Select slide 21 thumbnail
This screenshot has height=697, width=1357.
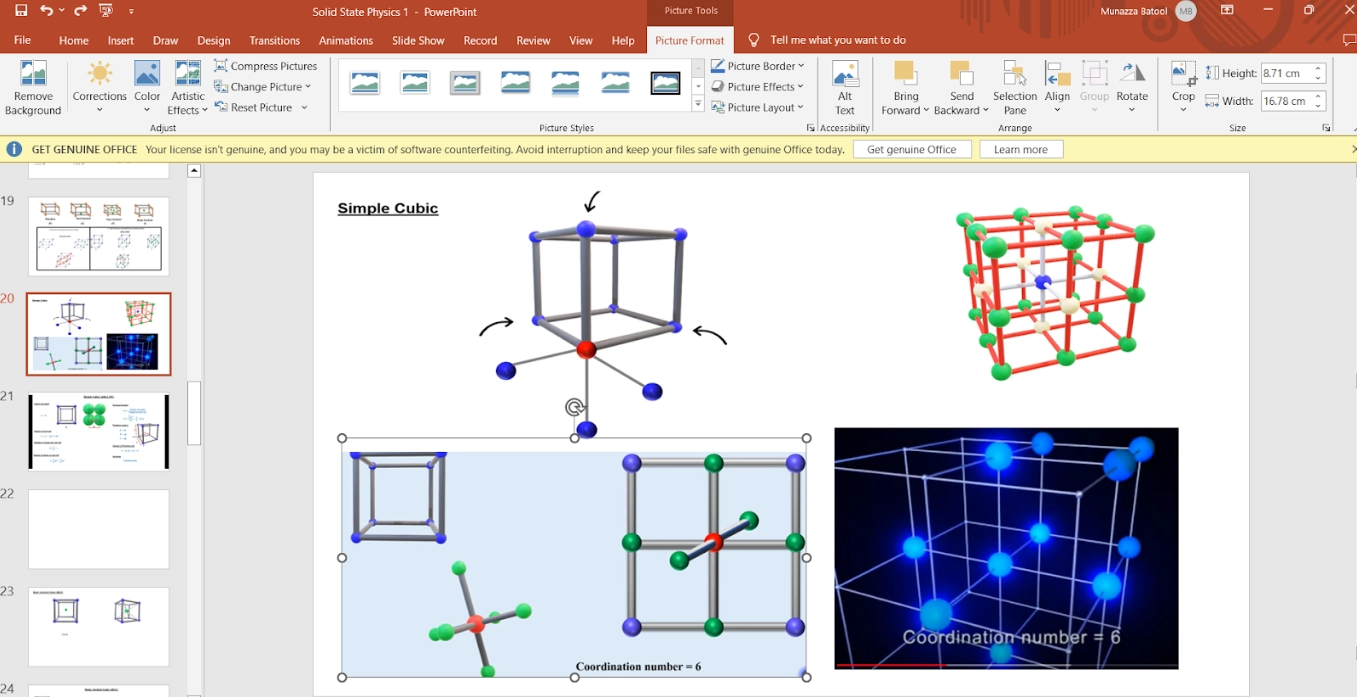pos(98,431)
